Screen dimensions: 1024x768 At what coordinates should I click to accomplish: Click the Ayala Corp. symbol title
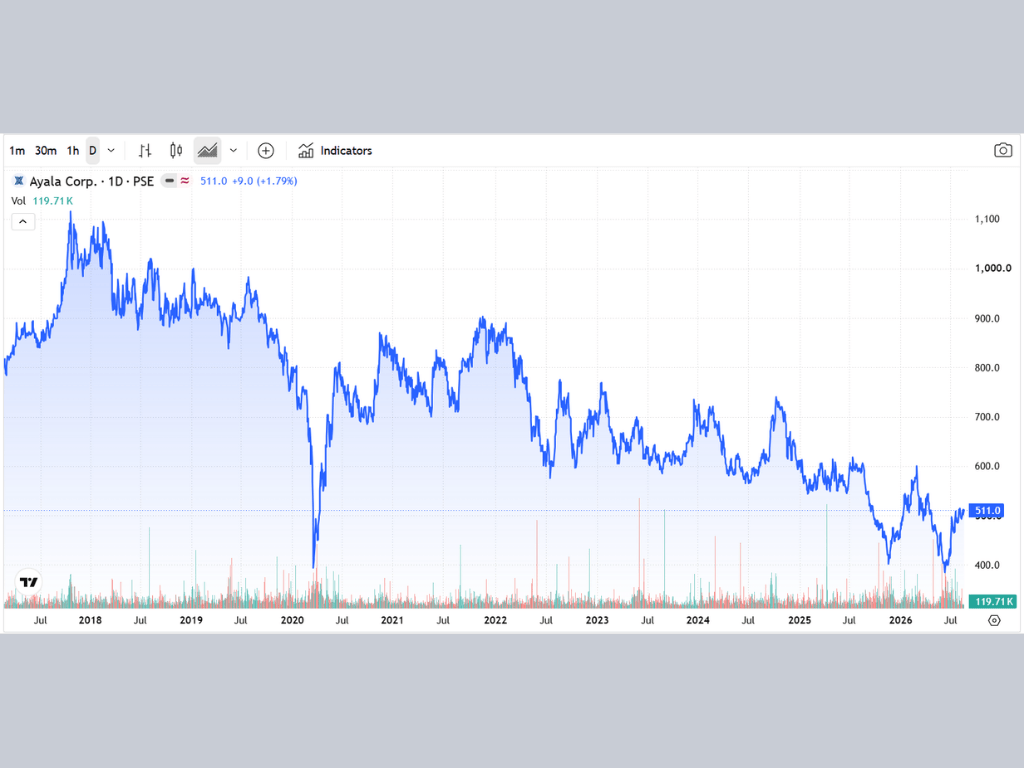pos(91,182)
